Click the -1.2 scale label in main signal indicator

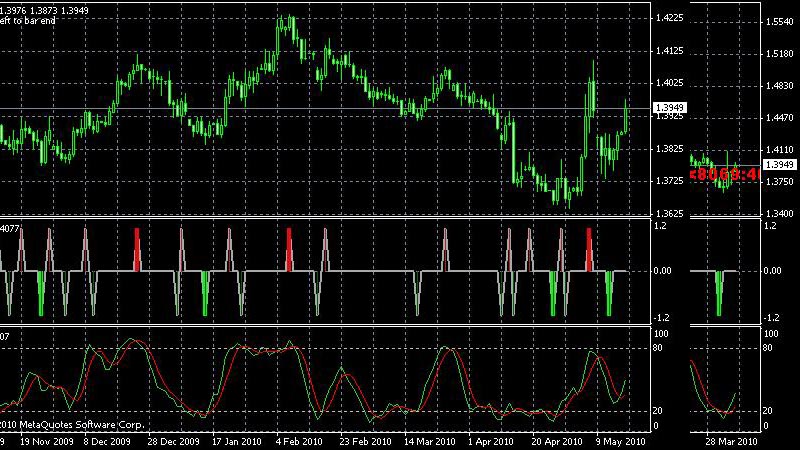tap(662, 318)
